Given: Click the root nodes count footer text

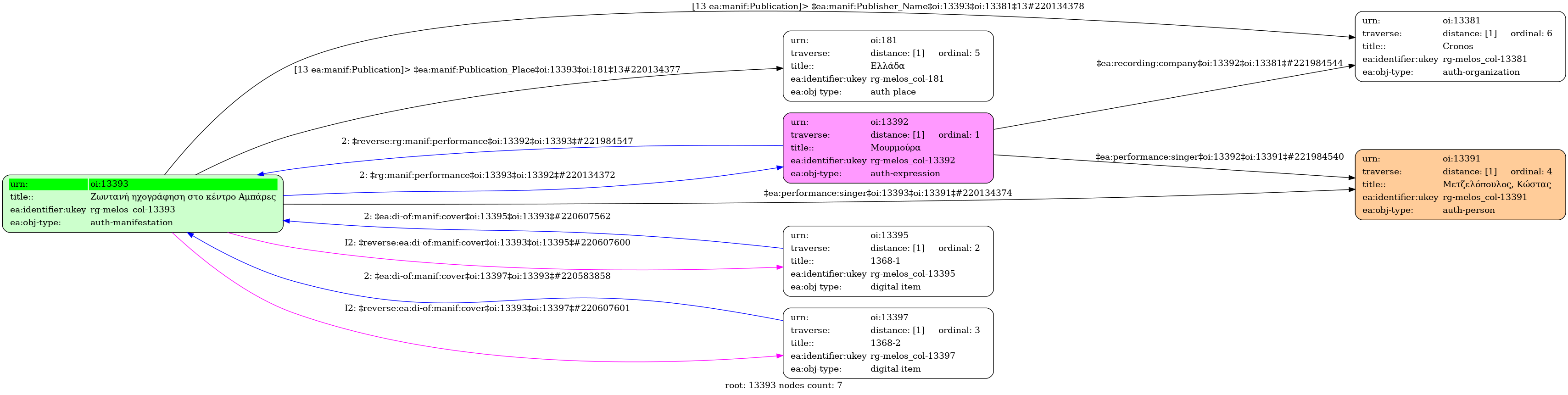Looking at the screenshot, I should pyautogui.click(x=783, y=386).
